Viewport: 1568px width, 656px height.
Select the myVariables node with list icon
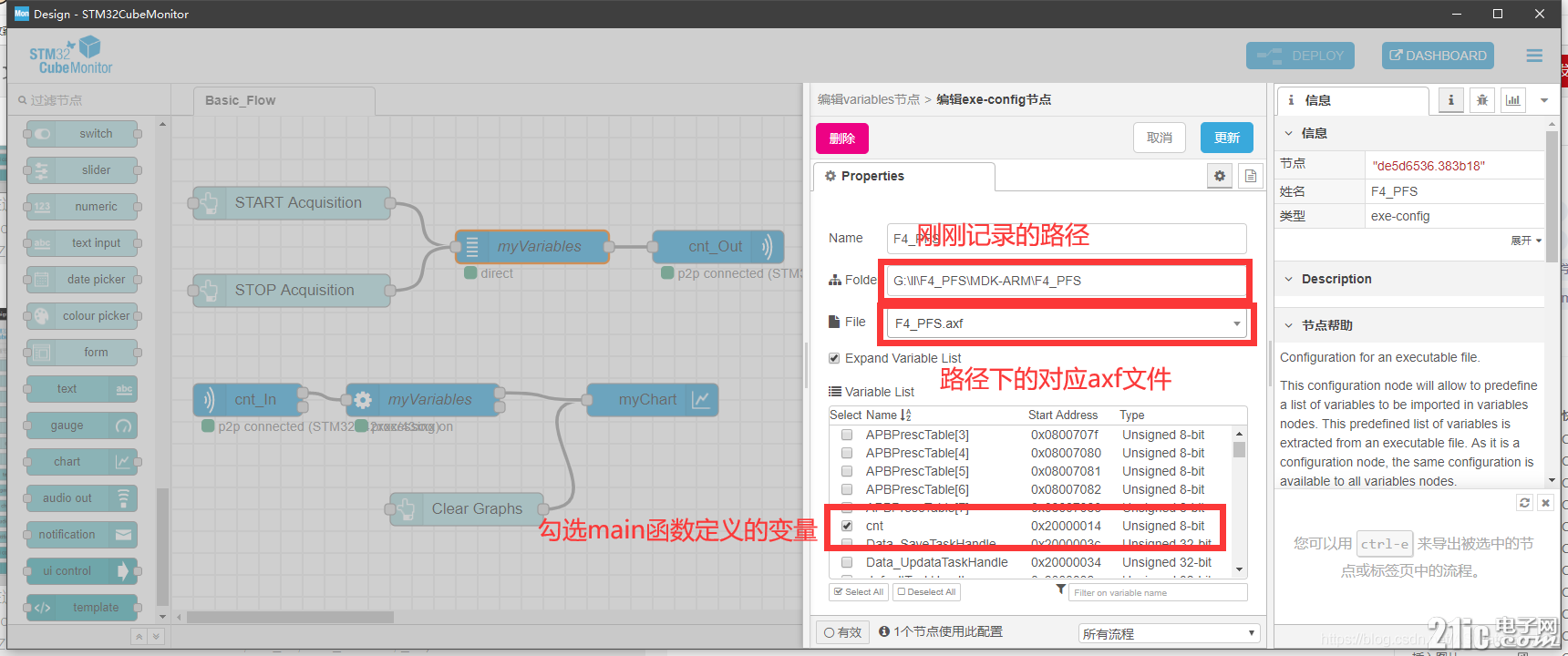click(532, 247)
